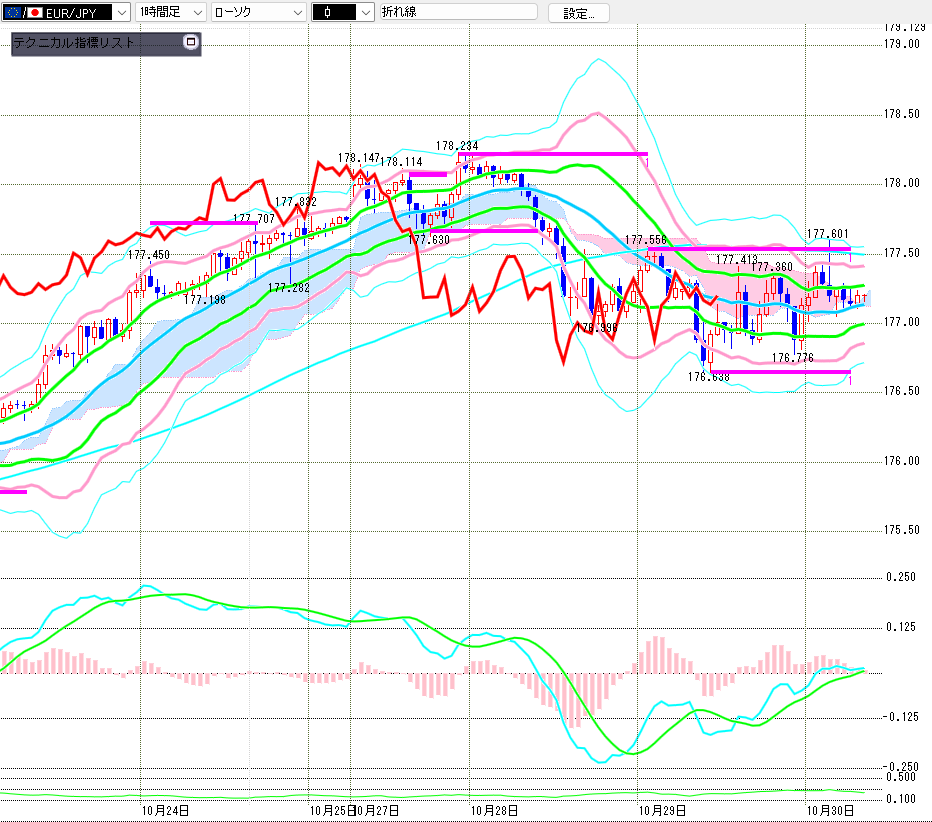This screenshot has height=822, width=932.
Task: Open the 1時間足 timeframe dropdown
Action: [196, 12]
